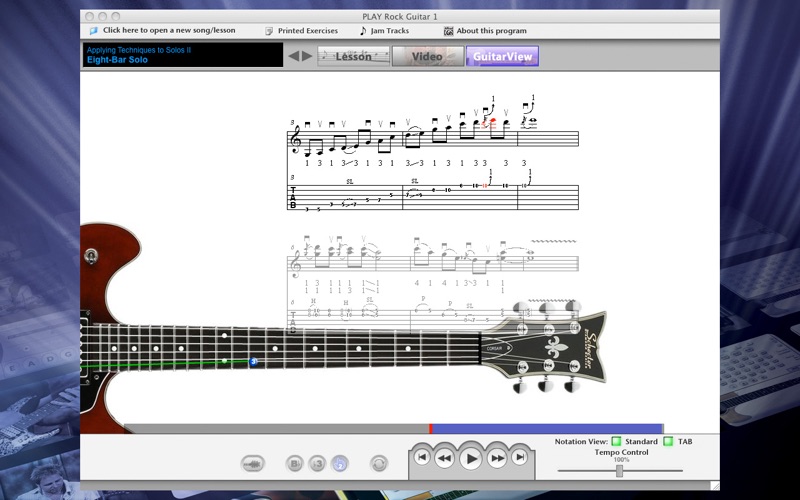Click the gray portion of the progress bar
The height and width of the screenshot is (500, 800).
pos(277,429)
